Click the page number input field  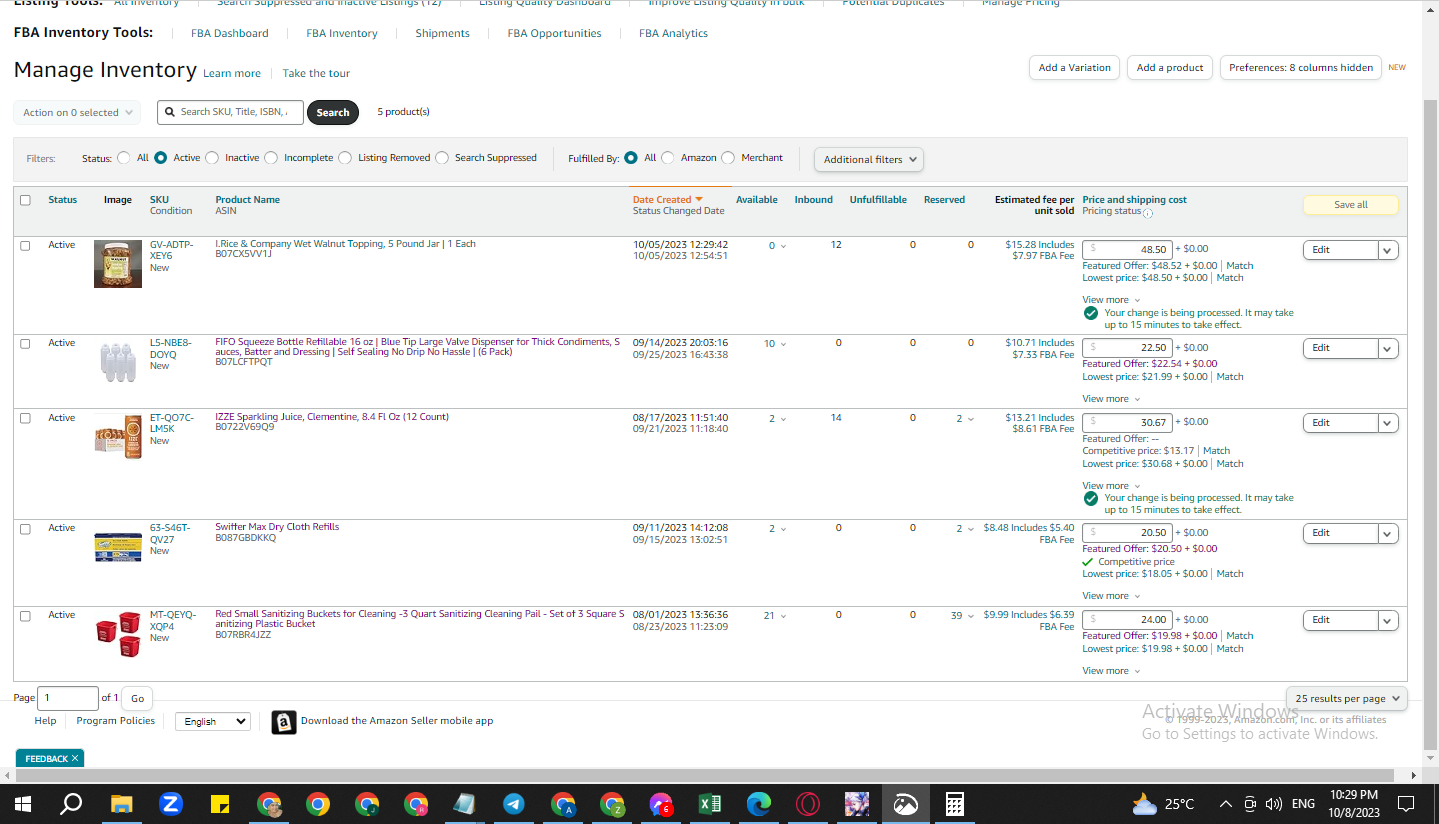68,698
